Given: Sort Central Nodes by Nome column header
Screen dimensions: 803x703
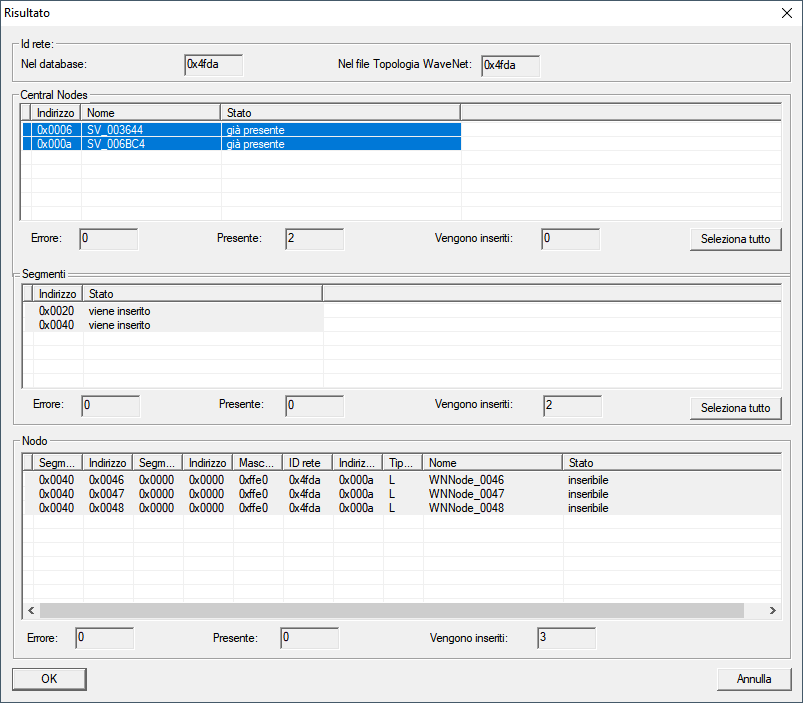Looking at the screenshot, I should click(x=150, y=112).
